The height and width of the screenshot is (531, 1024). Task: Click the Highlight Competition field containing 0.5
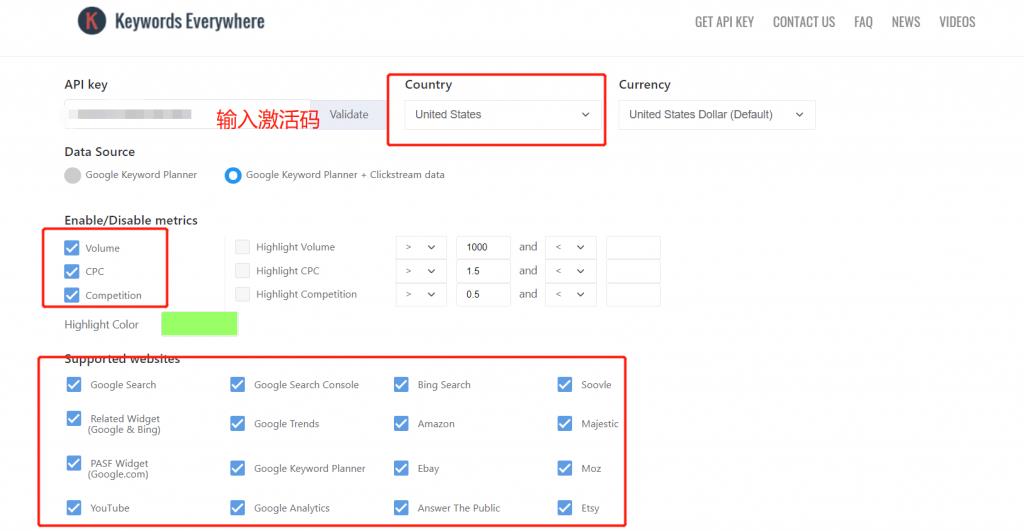pyautogui.click(x=483, y=294)
